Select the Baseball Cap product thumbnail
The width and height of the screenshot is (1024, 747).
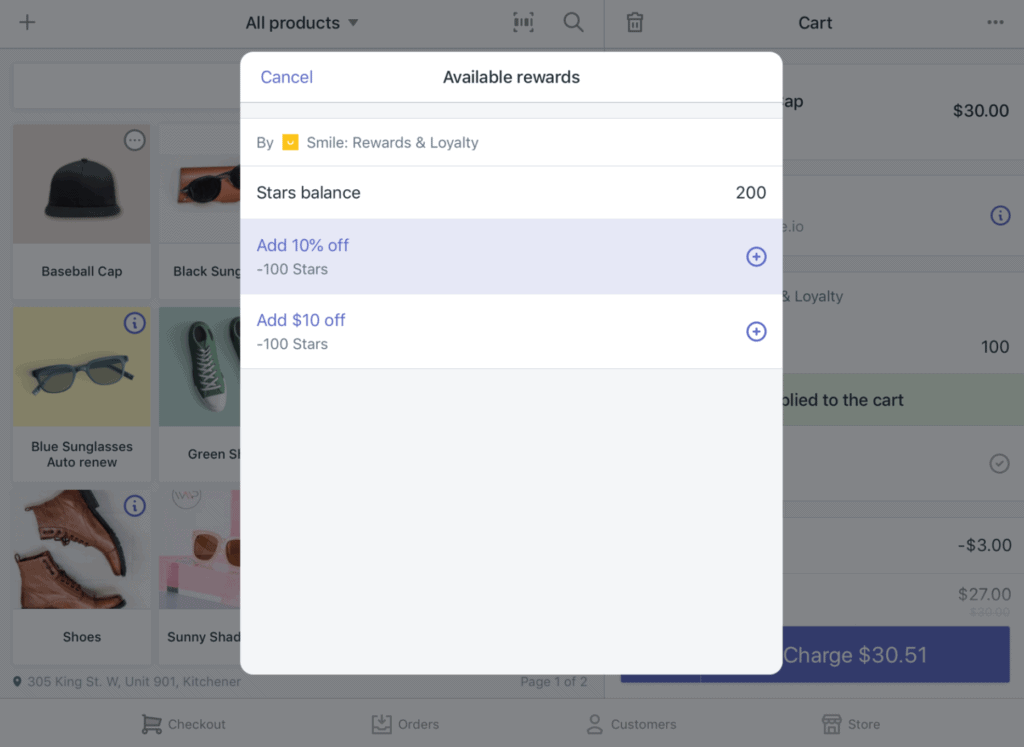point(82,184)
